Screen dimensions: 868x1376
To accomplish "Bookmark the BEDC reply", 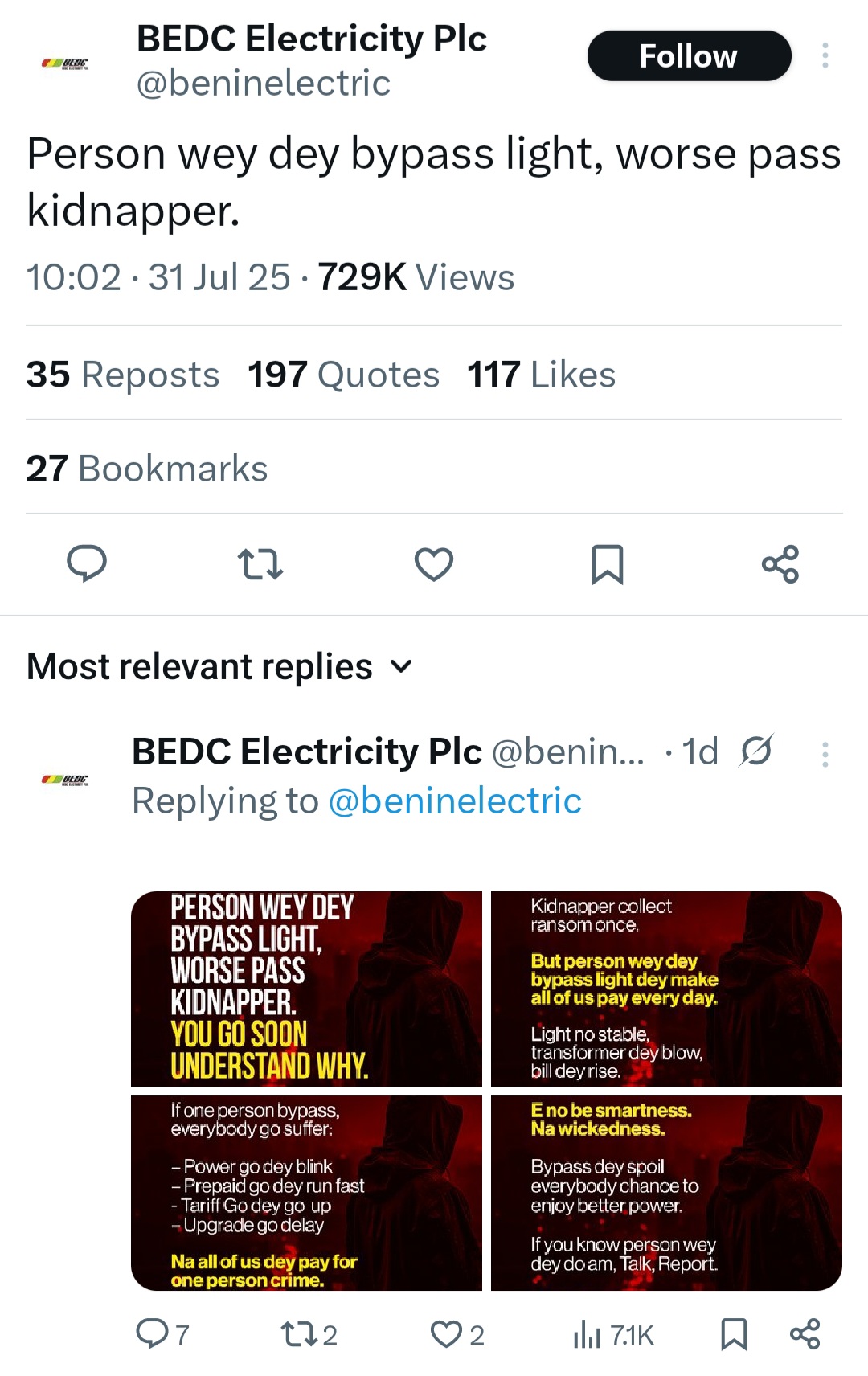I will (734, 1334).
